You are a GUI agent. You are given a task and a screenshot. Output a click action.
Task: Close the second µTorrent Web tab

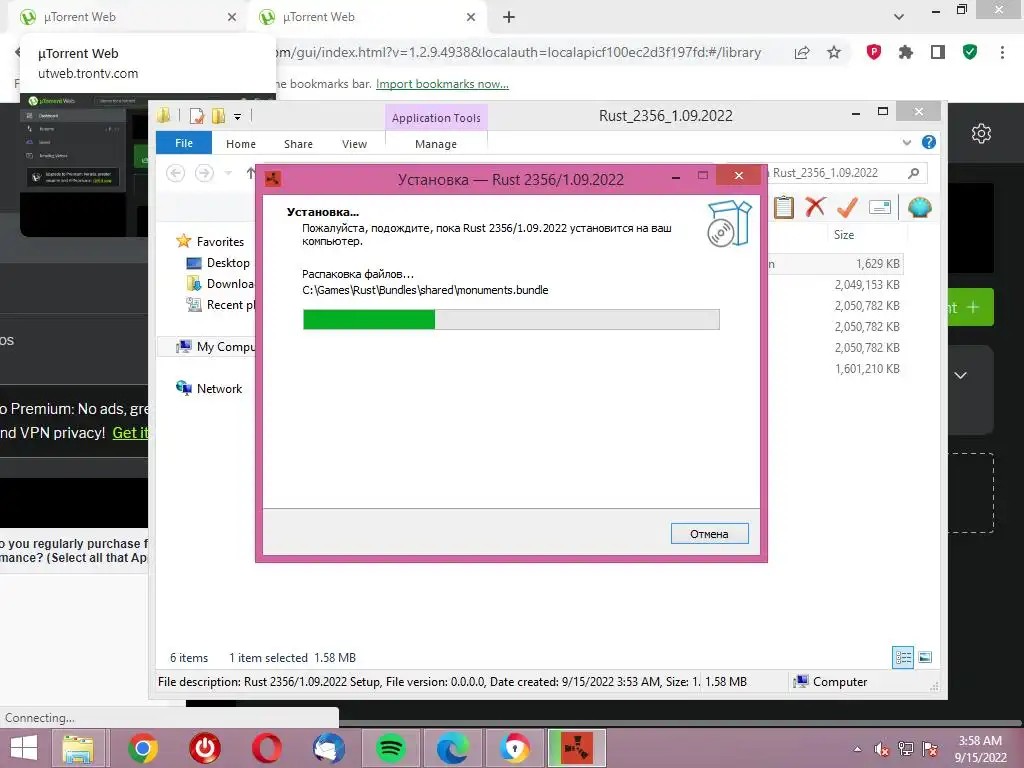coord(471,17)
